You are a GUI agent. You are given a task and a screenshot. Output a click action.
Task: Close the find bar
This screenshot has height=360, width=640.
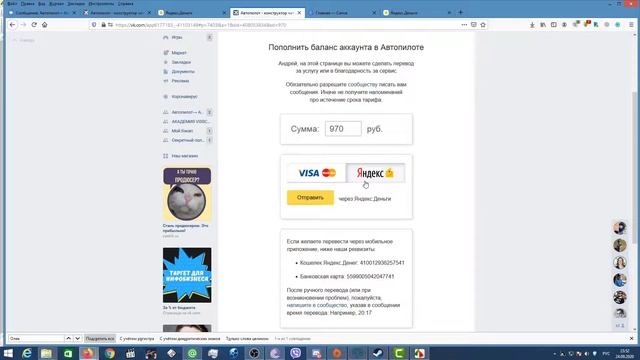[631, 338]
